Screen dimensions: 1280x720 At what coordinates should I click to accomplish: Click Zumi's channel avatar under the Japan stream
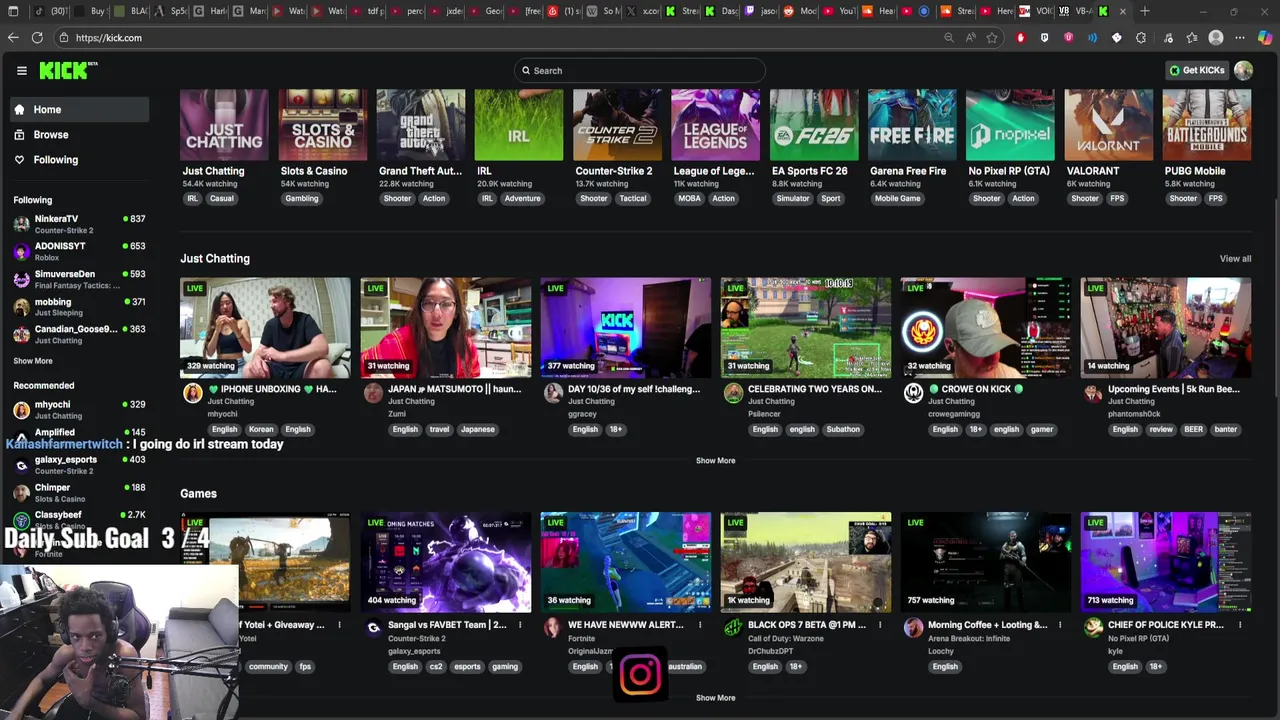click(373, 393)
